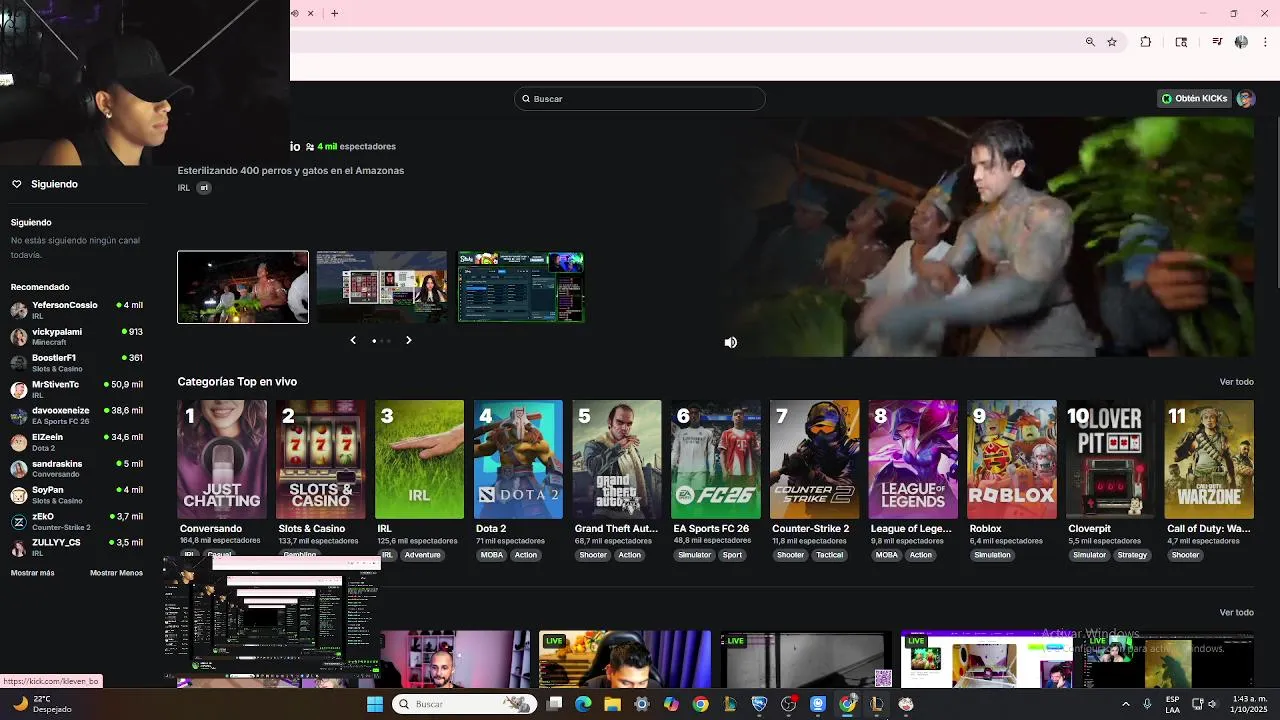Open sandraskins recommended channel

pos(76,469)
